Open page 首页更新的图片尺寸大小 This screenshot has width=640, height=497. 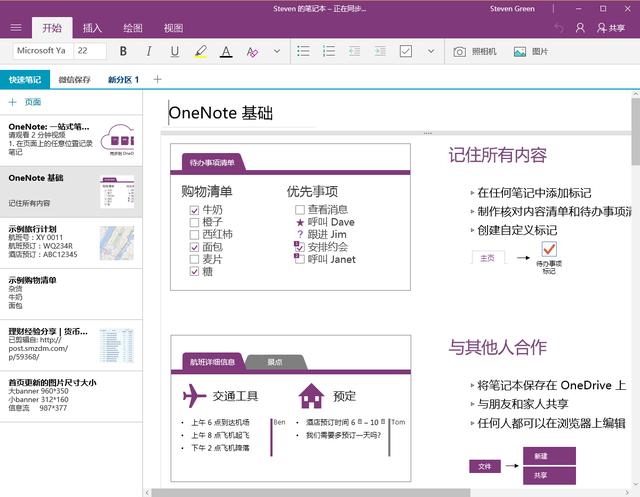[71, 396]
